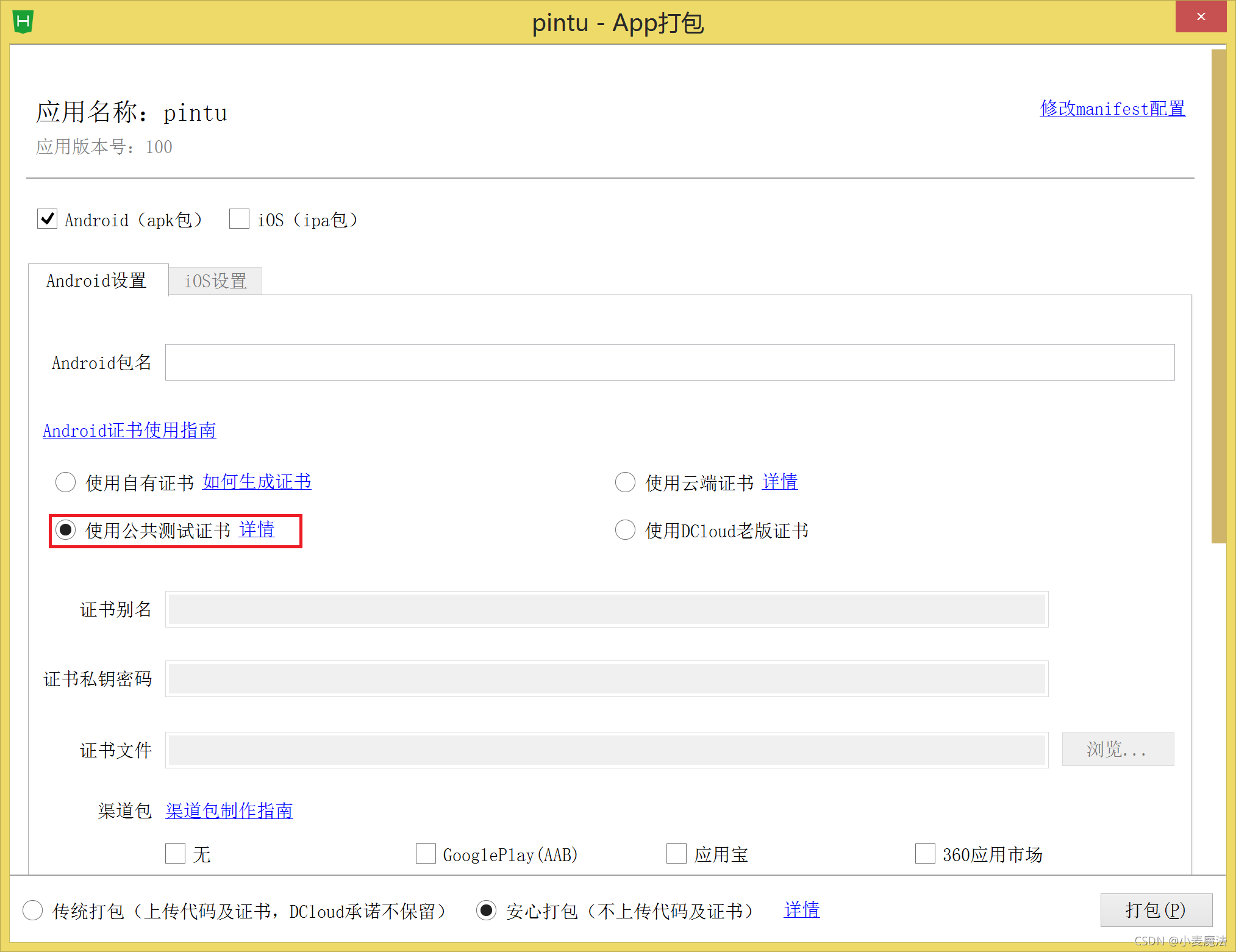Select 使用公共测试证书 radio button
1236x952 pixels.
[x=66, y=530]
